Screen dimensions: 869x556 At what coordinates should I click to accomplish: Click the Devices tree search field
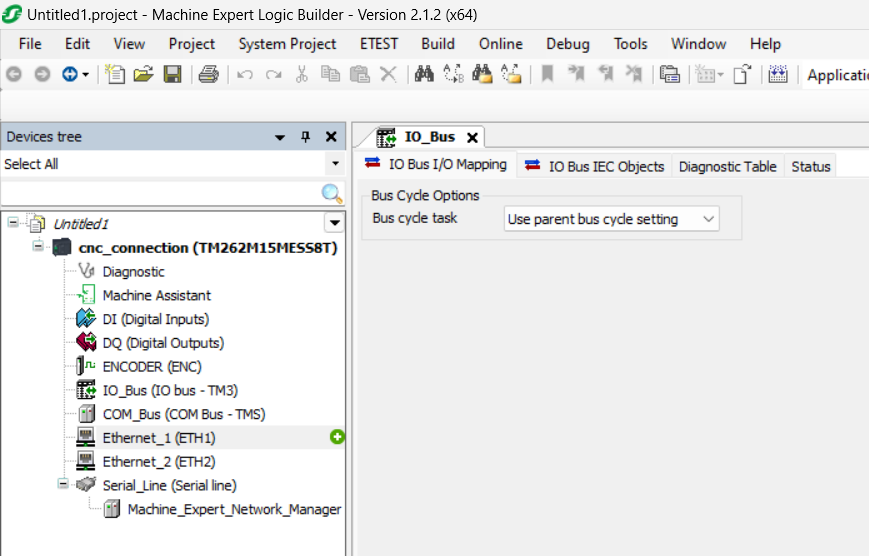160,193
